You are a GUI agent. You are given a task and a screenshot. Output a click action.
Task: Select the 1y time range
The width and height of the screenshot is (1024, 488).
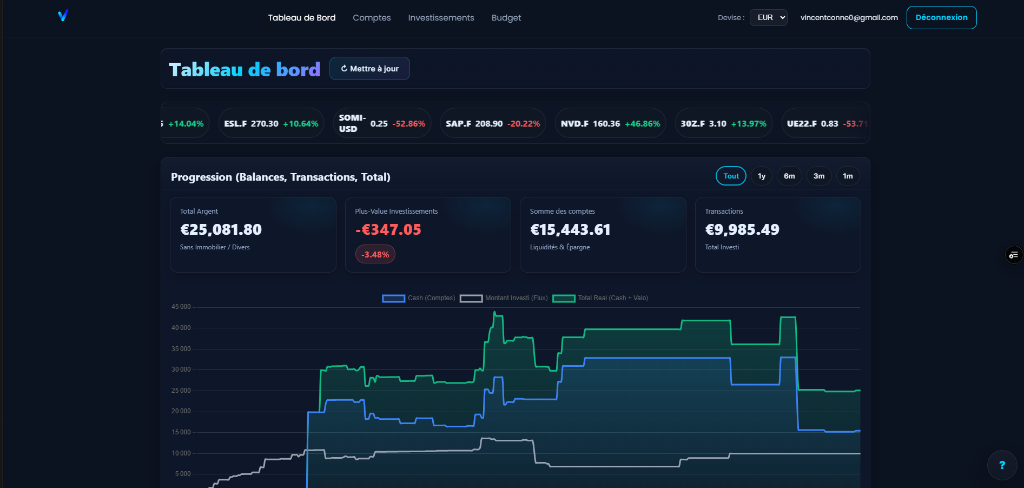click(762, 176)
